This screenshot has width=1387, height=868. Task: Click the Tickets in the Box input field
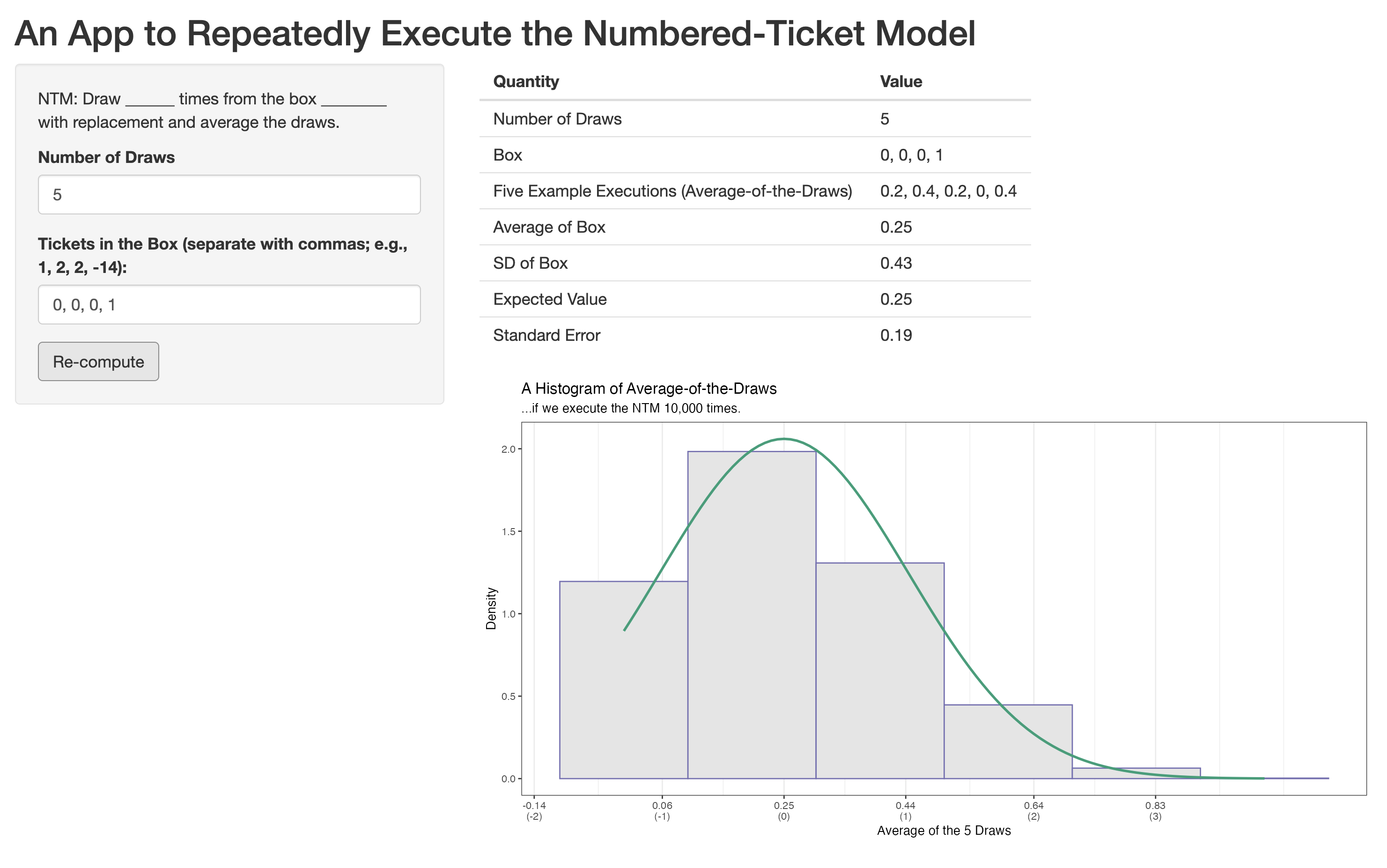[229, 305]
